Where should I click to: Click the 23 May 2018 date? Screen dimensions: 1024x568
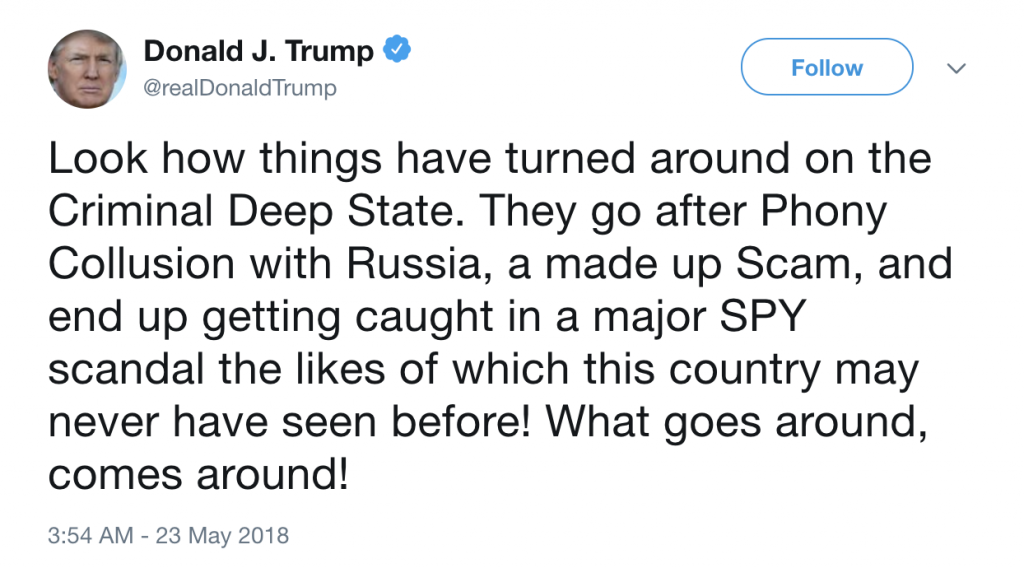[221, 535]
